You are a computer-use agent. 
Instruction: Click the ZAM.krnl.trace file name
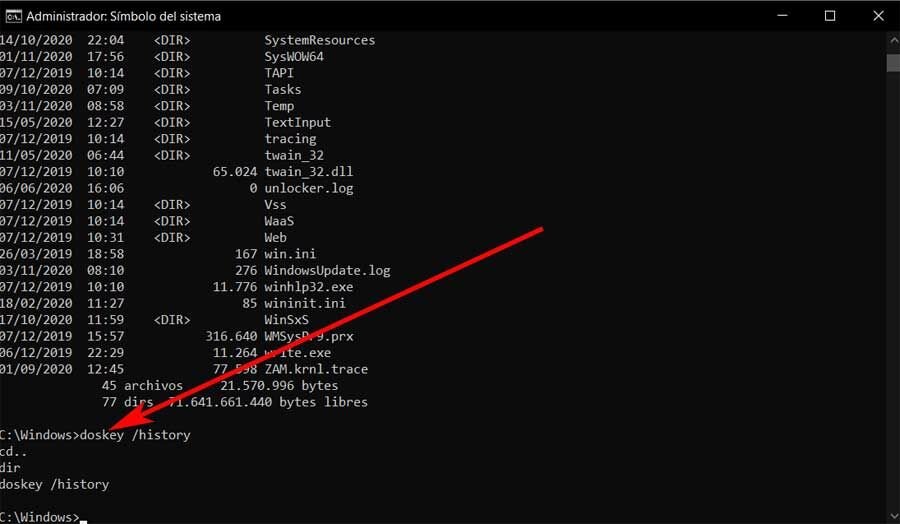[x=316, y=369]
